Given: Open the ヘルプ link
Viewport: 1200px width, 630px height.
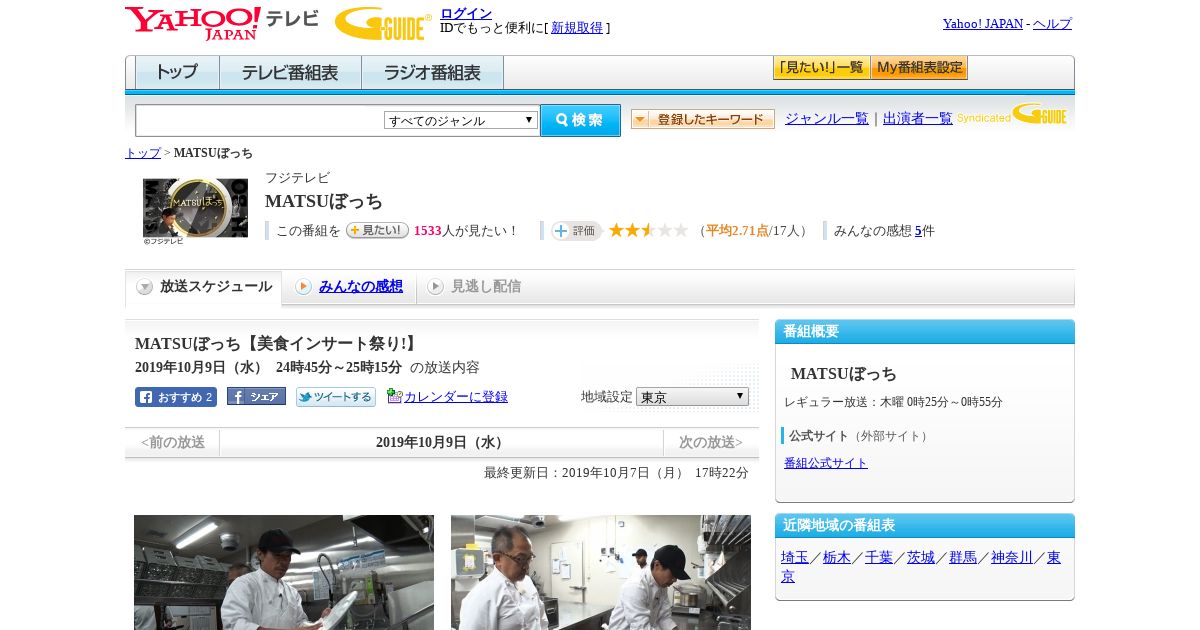Looking at the screenshot, I should pyautogui.click(x=1052, y=24).
